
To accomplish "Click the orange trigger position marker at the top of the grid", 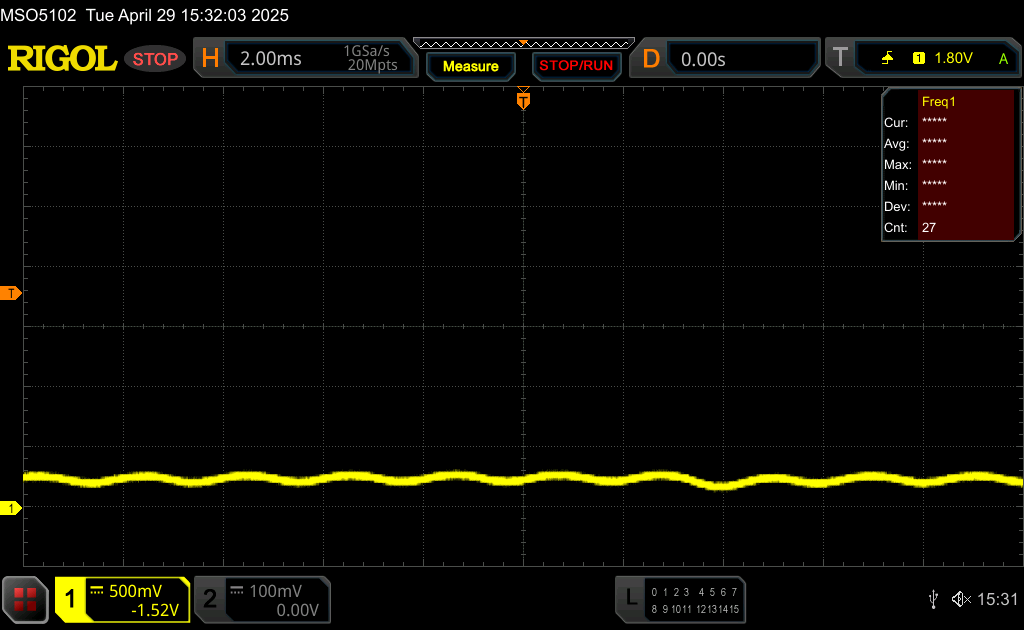I will [523, 99].
